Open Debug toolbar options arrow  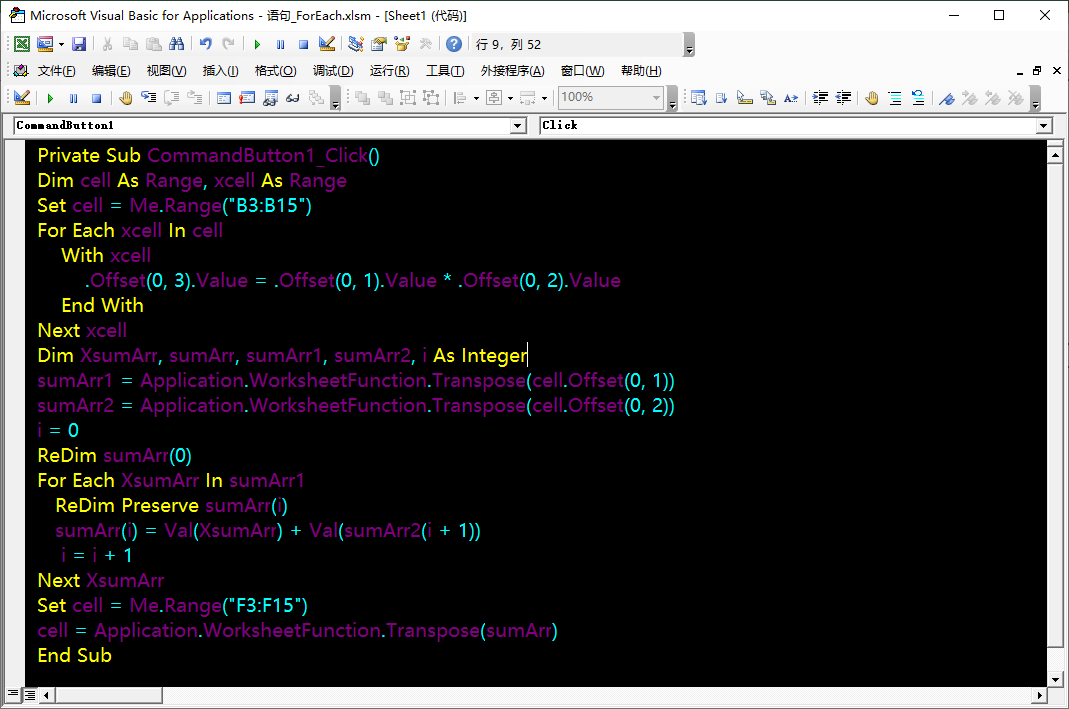pos(335,98)
